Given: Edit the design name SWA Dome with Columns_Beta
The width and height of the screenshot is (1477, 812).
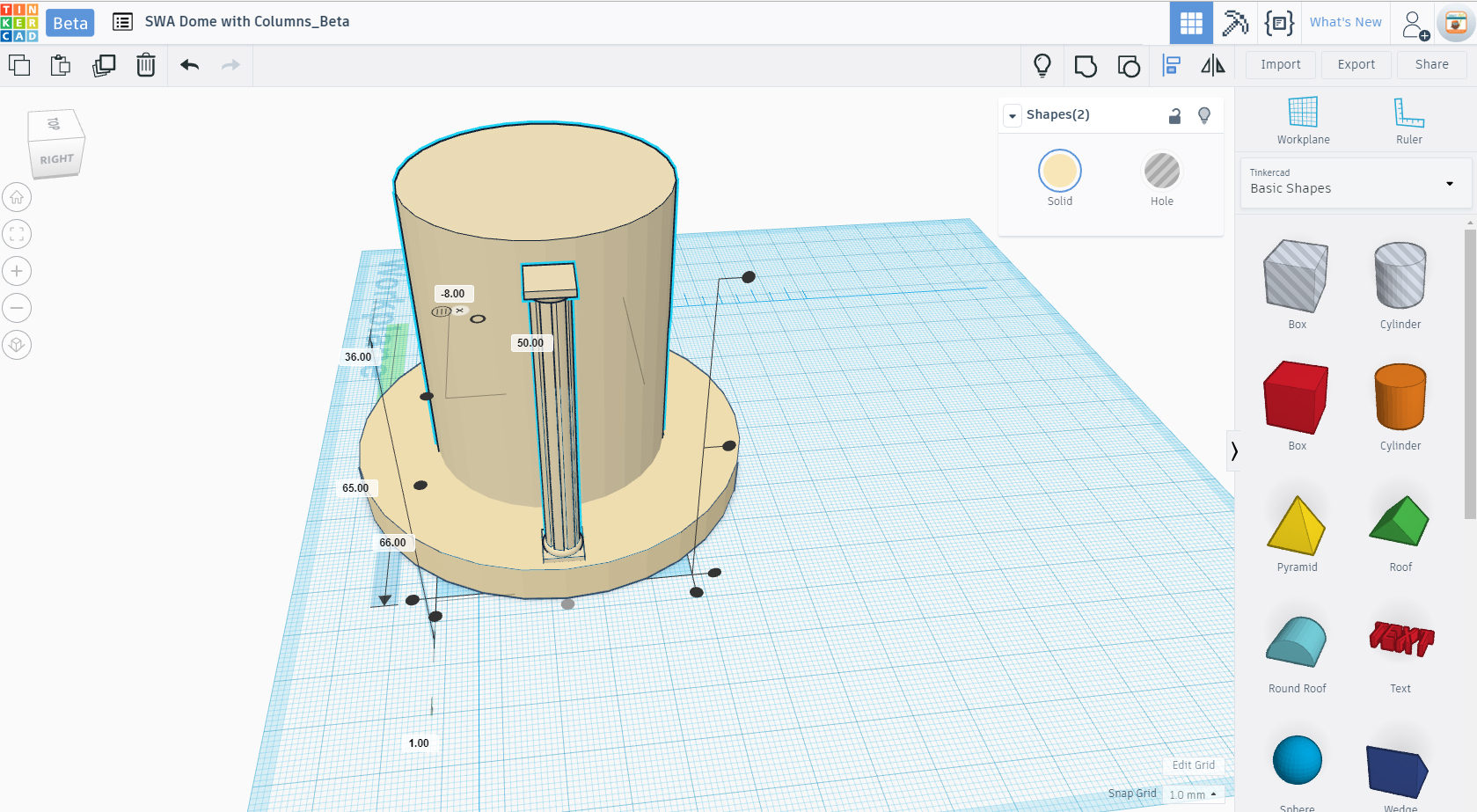Looking at the screenshot, I should pyautogui.click(x=247, y=22).
